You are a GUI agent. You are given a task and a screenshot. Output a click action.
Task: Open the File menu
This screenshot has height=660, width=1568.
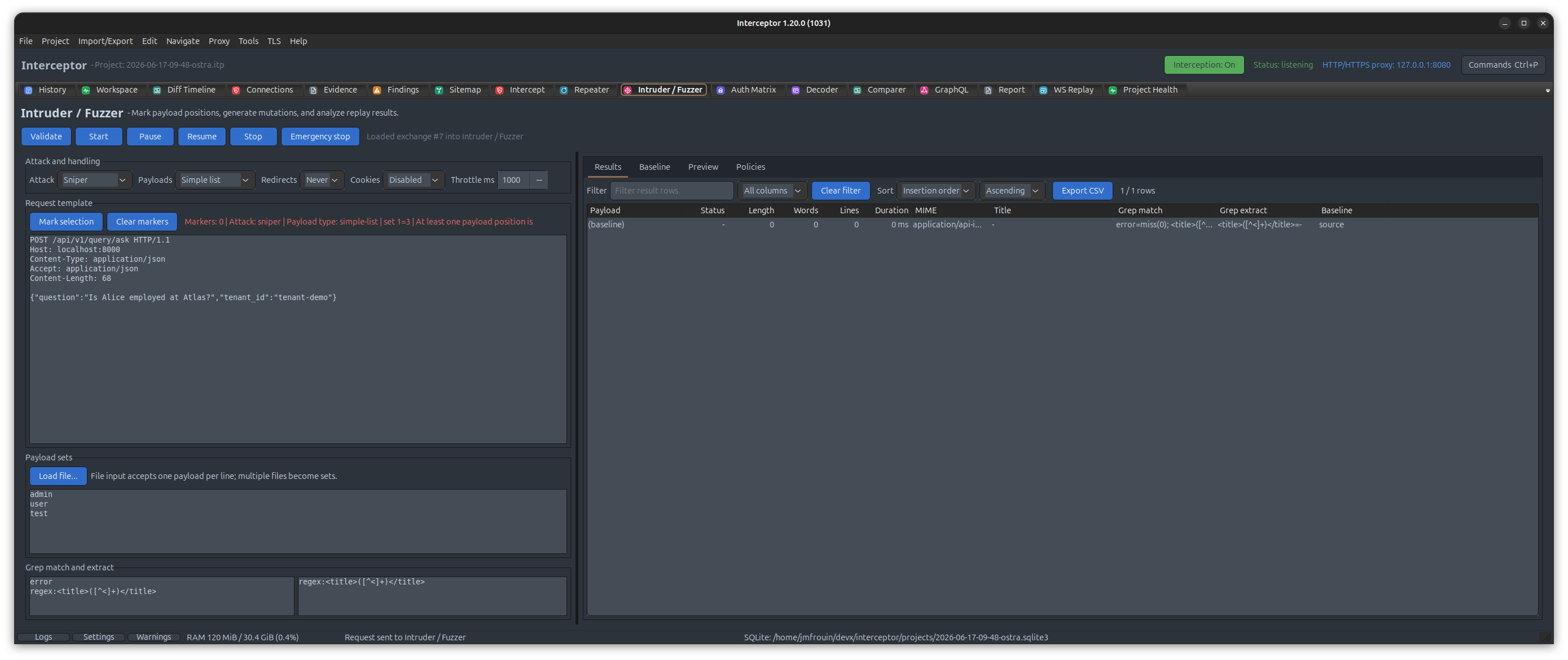(25, 41)
